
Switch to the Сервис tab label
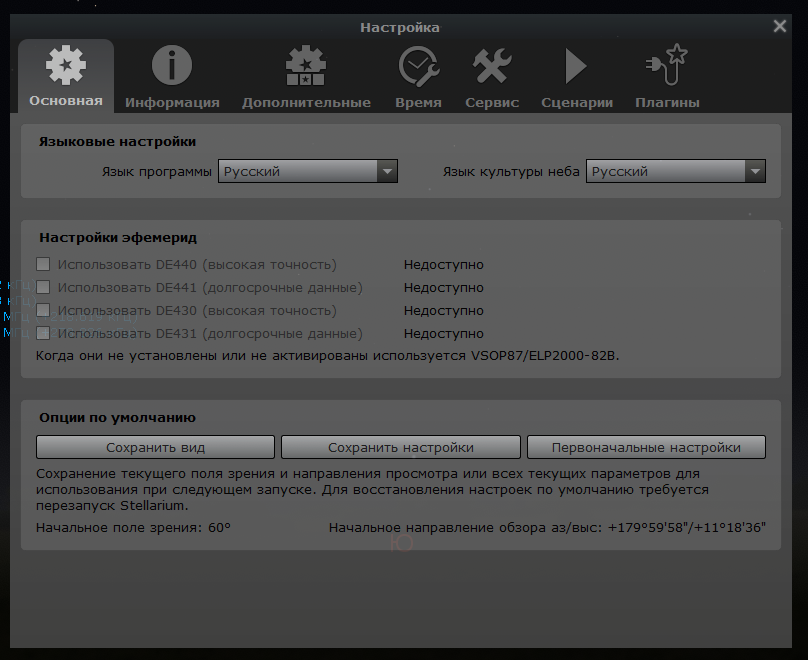pos(492,103)
